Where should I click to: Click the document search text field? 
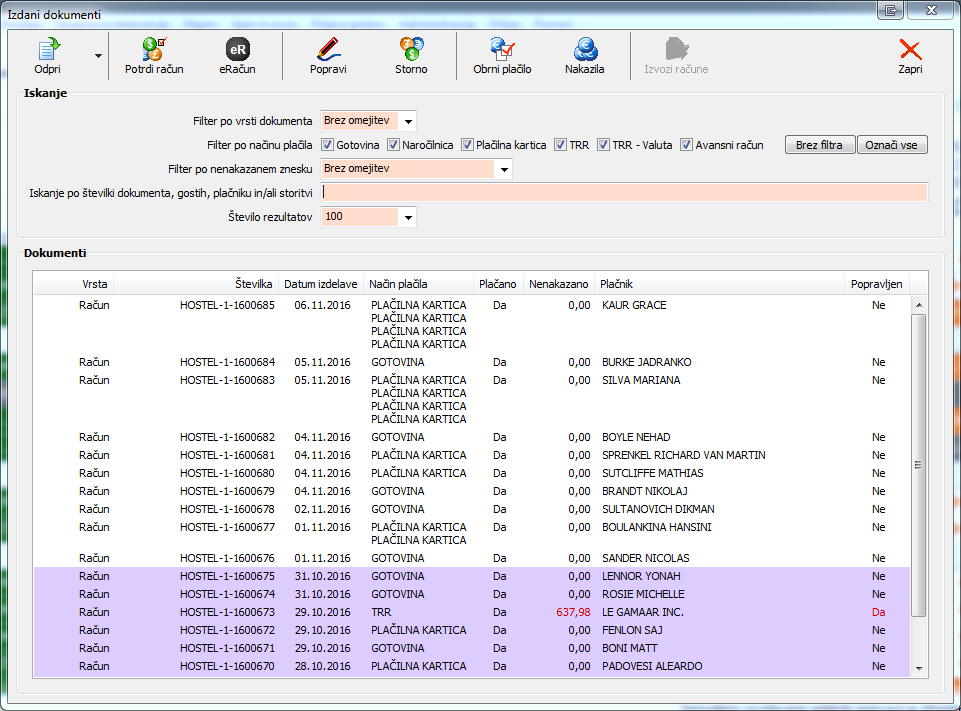point(624,193)
